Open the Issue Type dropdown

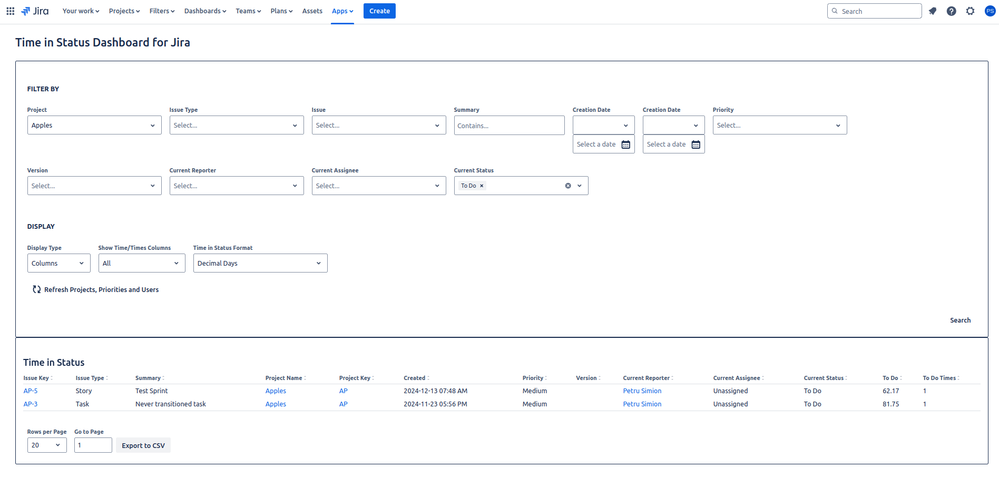236,126
